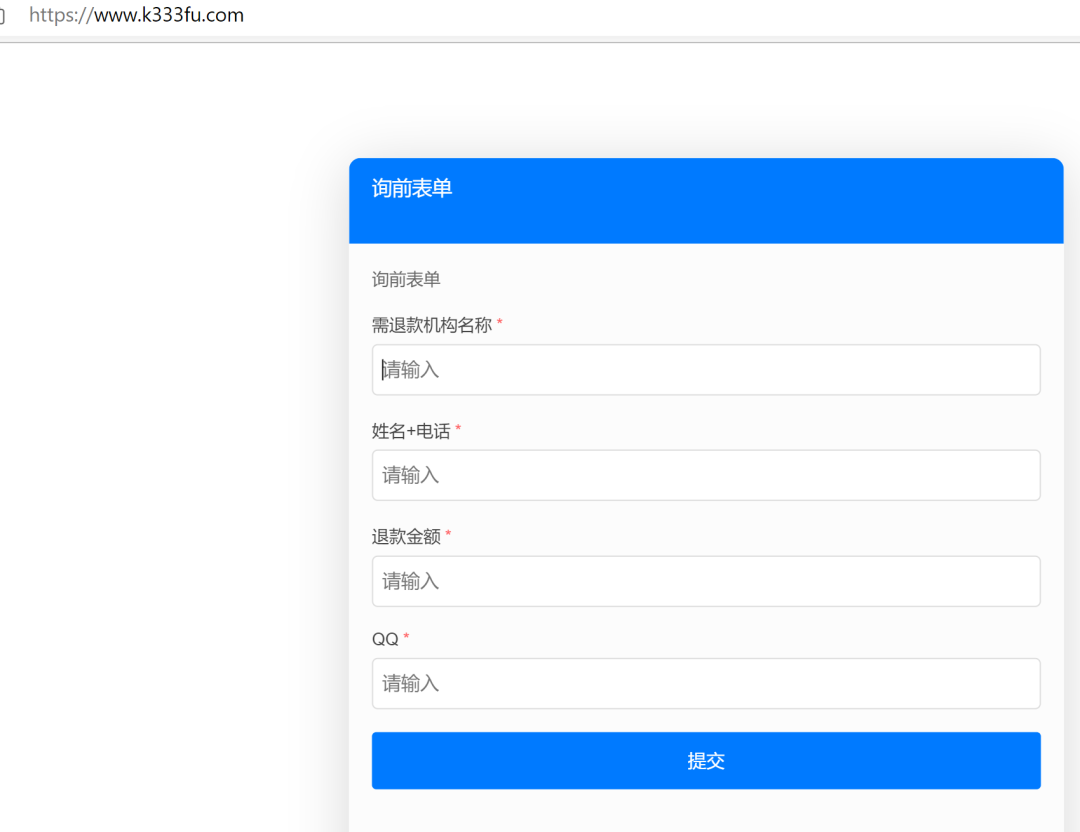This screenshot has height=832, width=1080.
Task: Select the 退款金额 input field
Action: (x=705, y=581)
